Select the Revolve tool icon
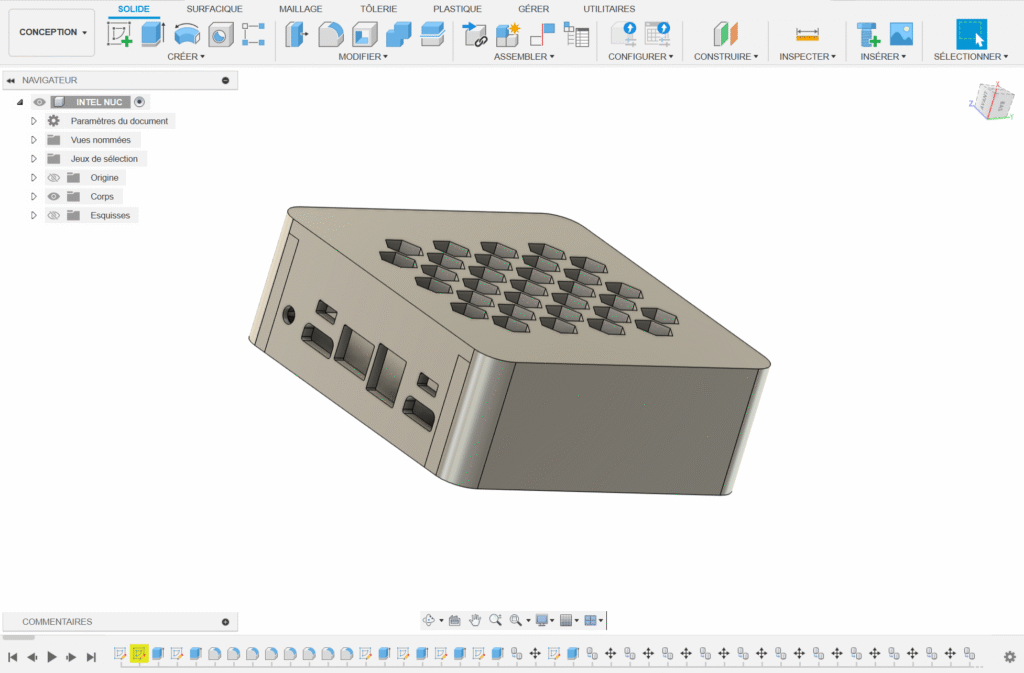Screen dimensions: 1024x673 (186, 35)
